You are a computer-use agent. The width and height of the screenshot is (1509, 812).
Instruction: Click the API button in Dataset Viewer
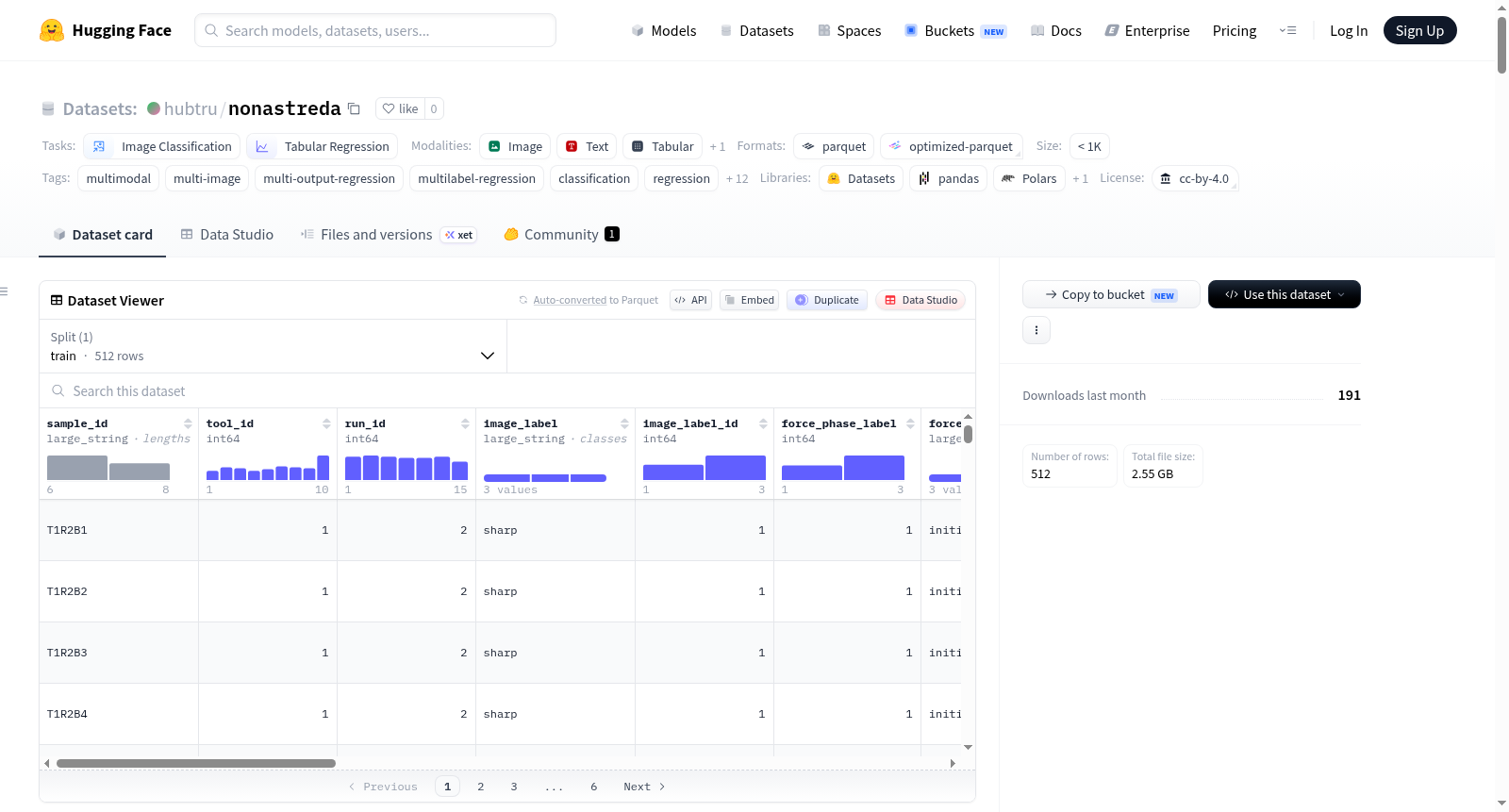690,300
